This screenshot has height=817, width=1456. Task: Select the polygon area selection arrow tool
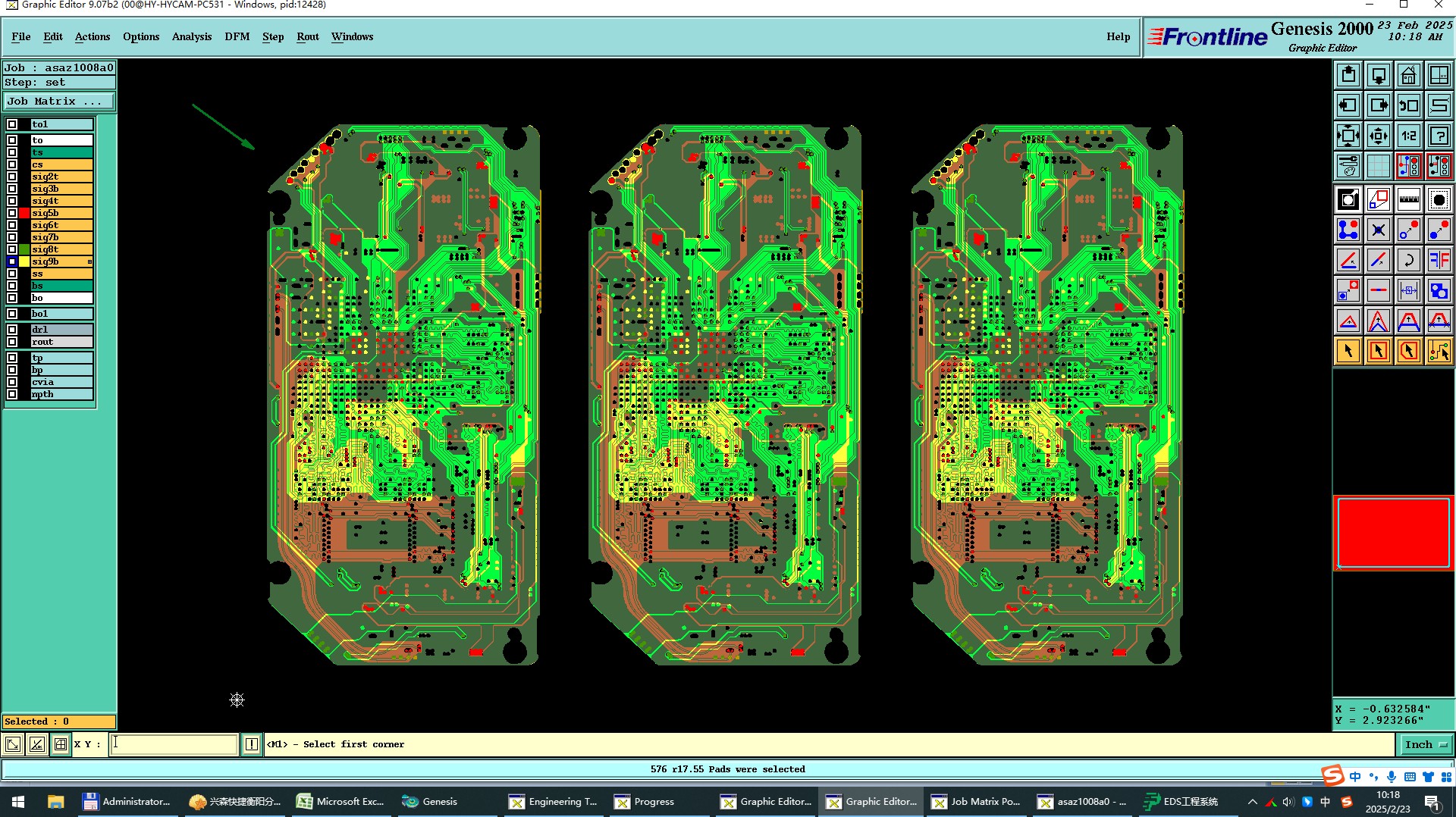[x=1408, y=351]
